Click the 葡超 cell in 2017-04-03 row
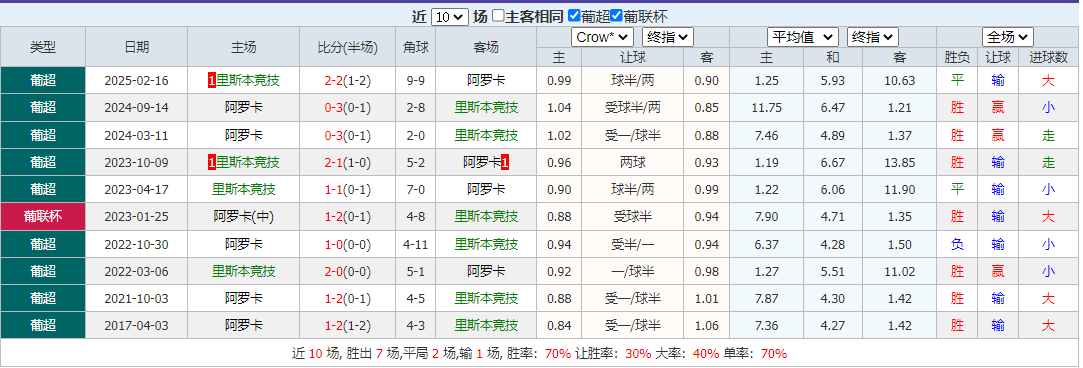This screenshot has height=368, width=1083. [x=43, y=325]
